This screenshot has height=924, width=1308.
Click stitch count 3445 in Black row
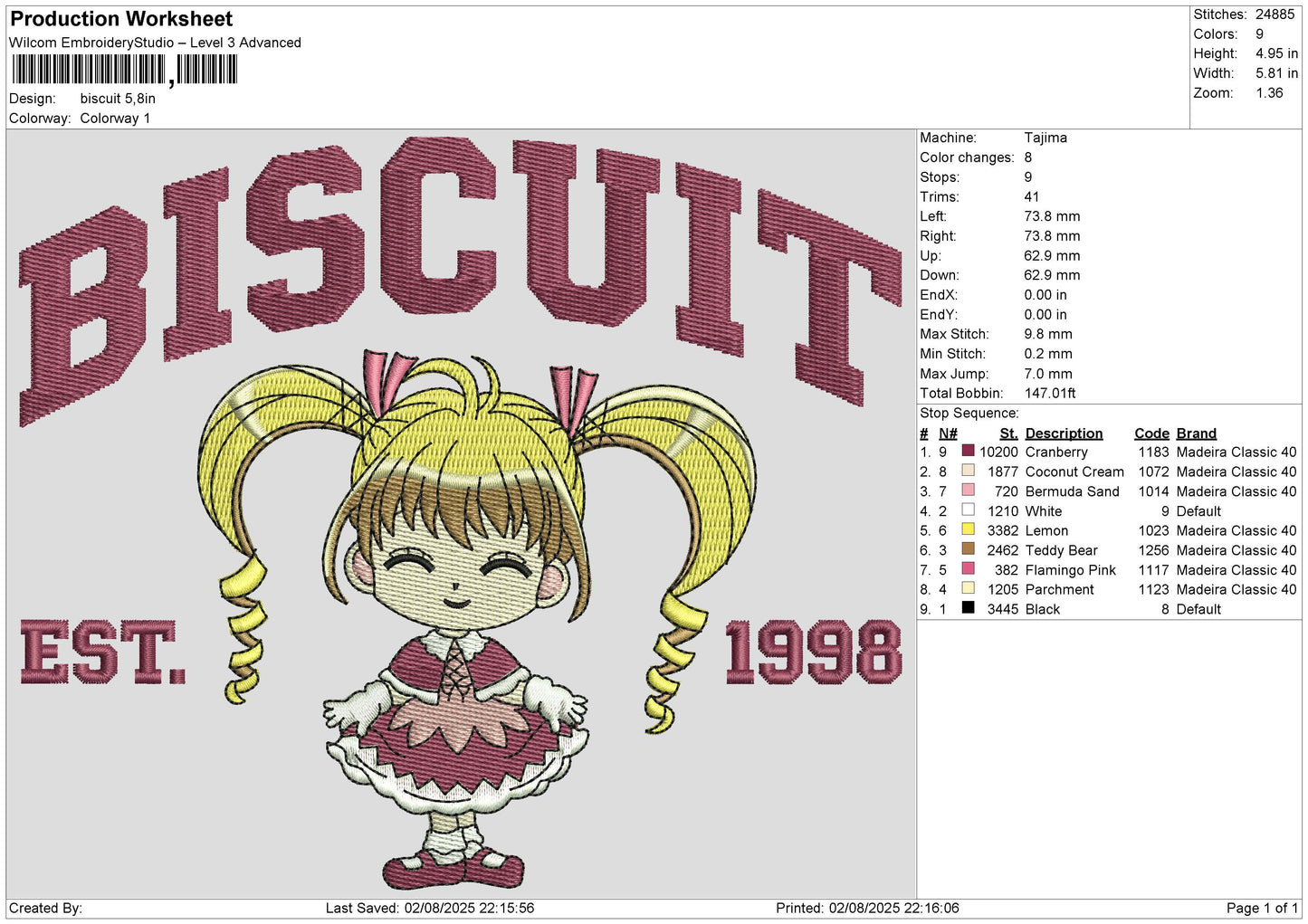pyautogui.click(x=1003, y=609)
